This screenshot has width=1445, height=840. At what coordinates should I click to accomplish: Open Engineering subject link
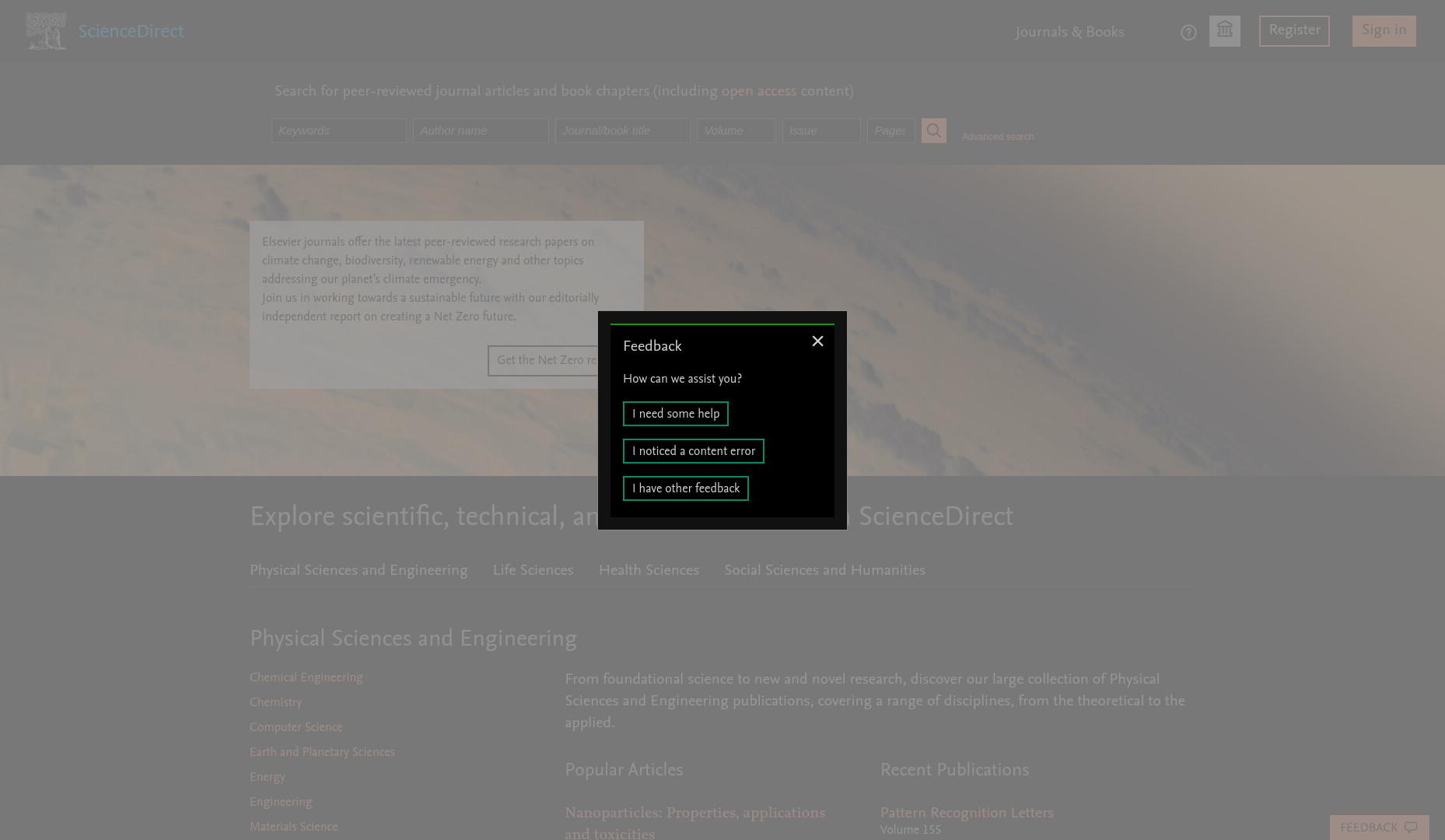(x=281, y=803)
